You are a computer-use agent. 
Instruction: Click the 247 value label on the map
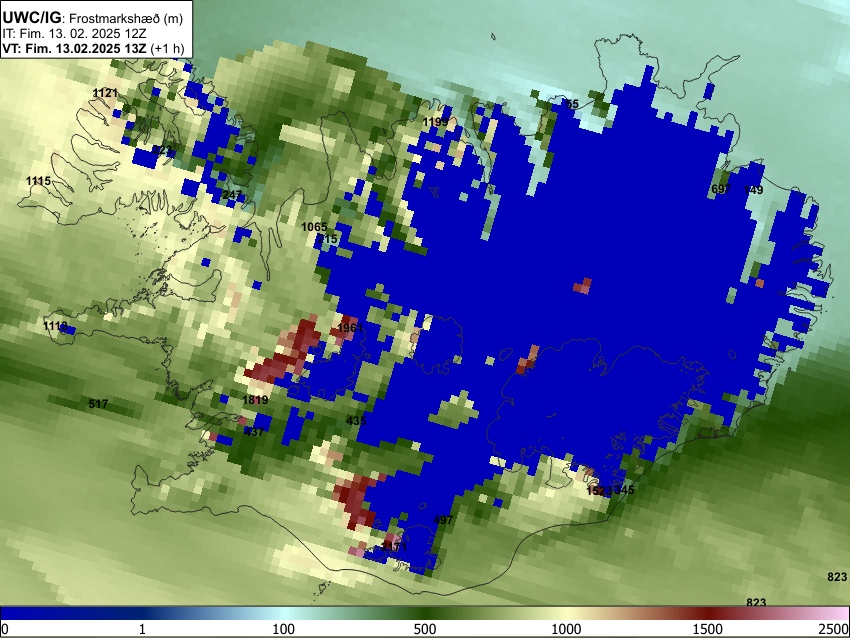[x=232, y=195]
